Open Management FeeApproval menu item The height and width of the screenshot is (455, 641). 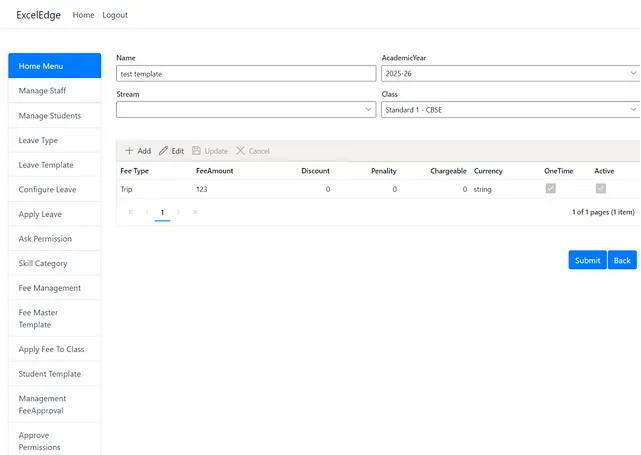pyautogui.click(x=55, y=404)
